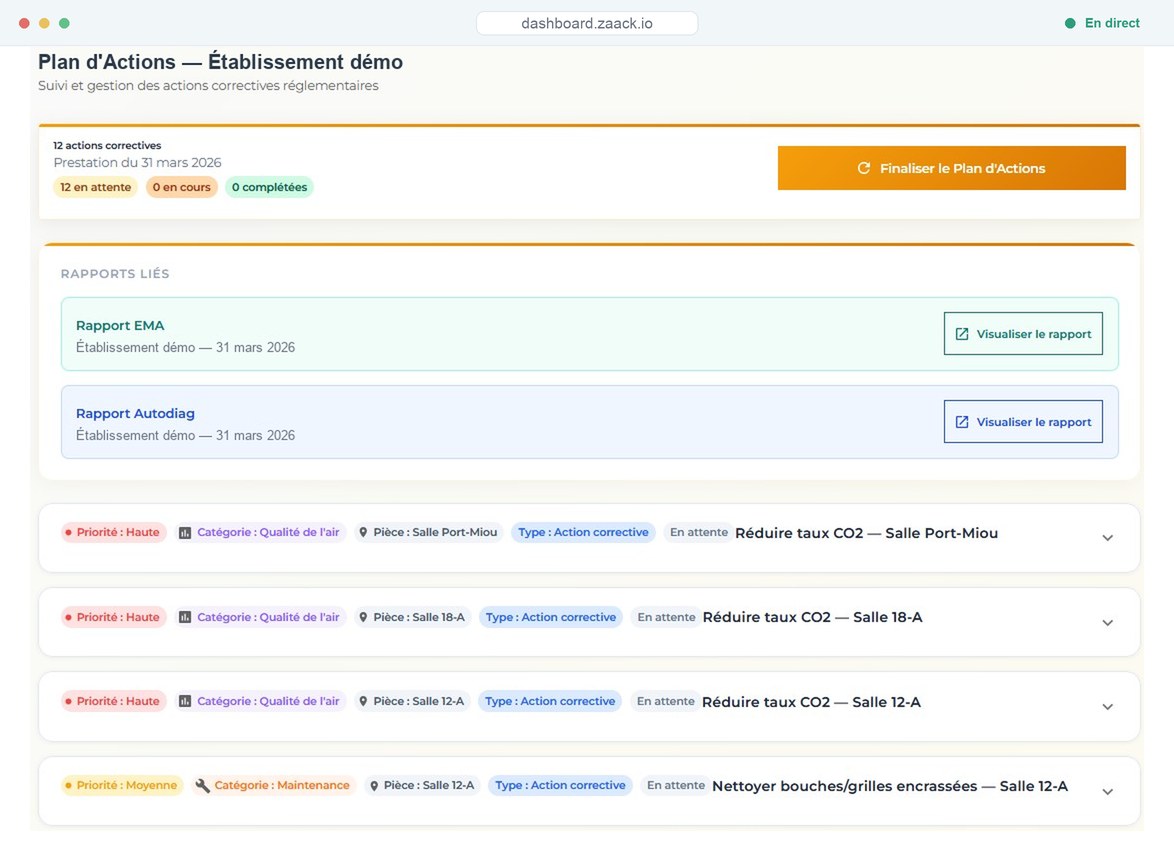The image size is (1174, 861).
Task: Click external-link icon in Rapport EMA row
Action: pyautogui.click(x=962, y=334)
